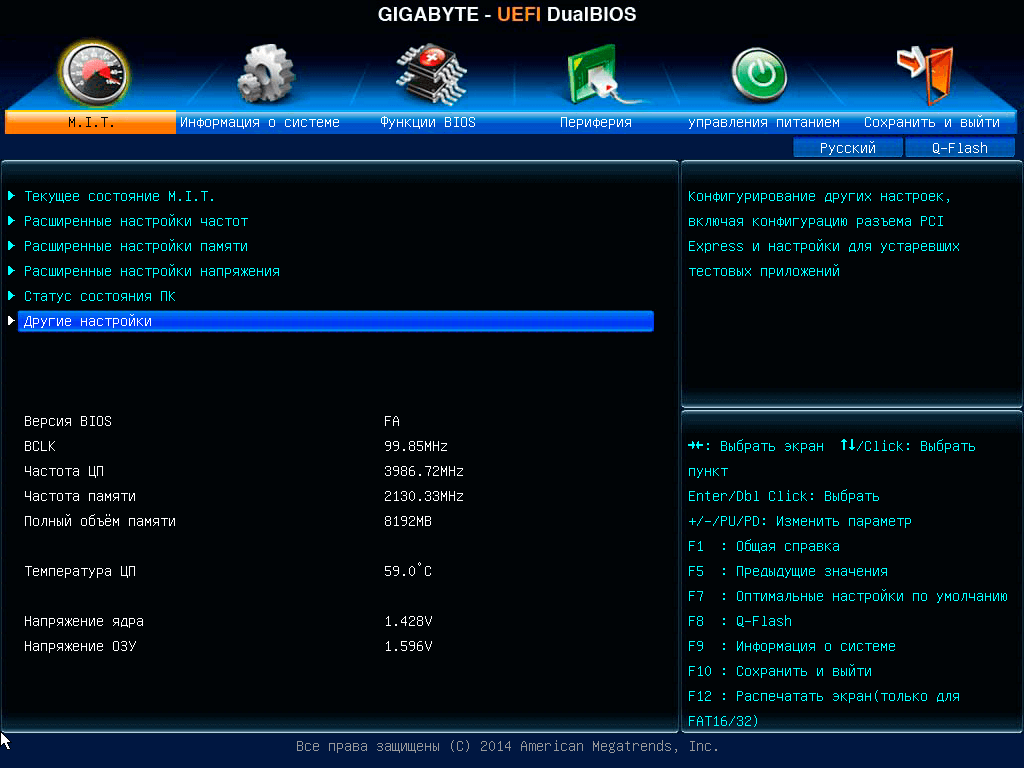Click the green power button icon

click(x=759, y=75)
